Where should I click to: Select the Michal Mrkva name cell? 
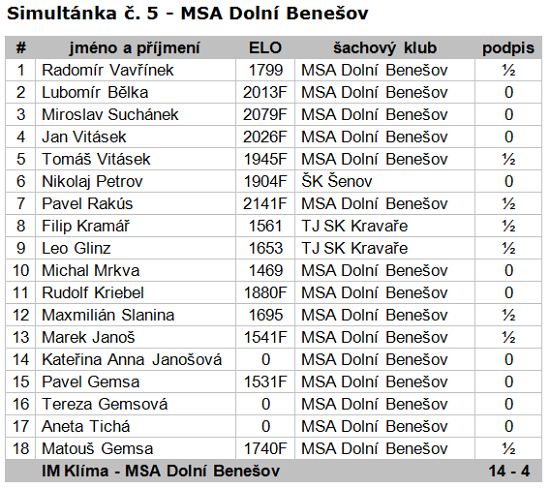135,270
